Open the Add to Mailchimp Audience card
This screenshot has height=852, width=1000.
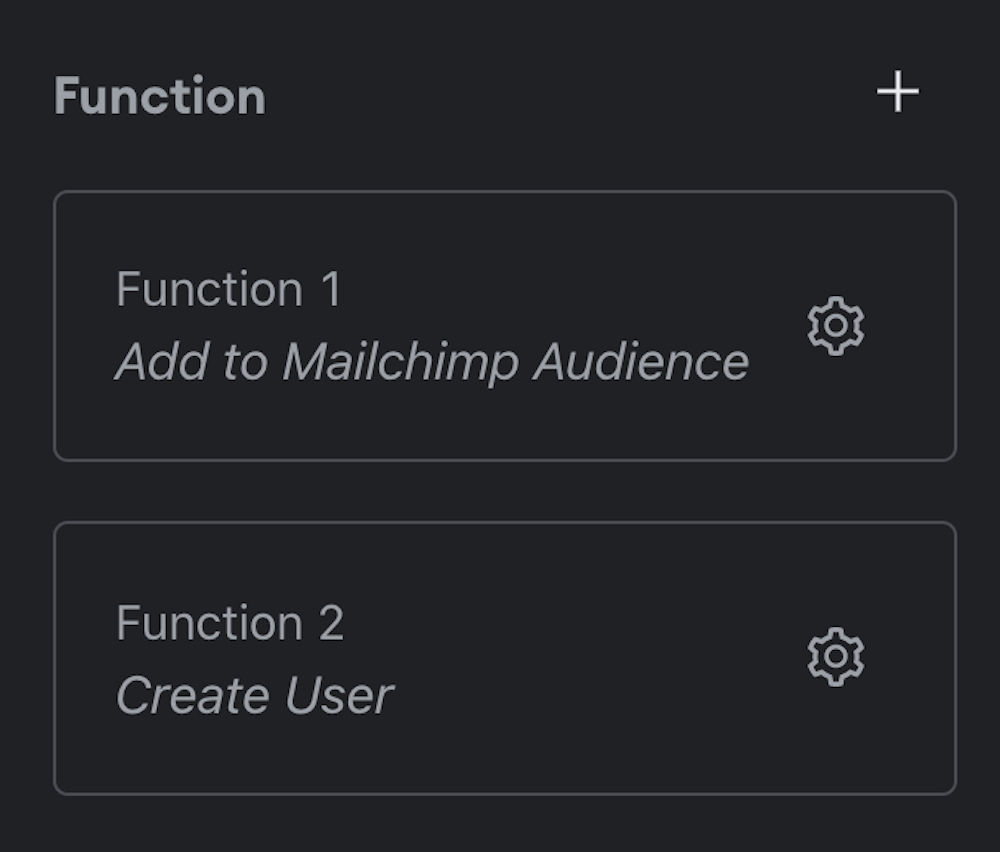click(x=504, y=326)
